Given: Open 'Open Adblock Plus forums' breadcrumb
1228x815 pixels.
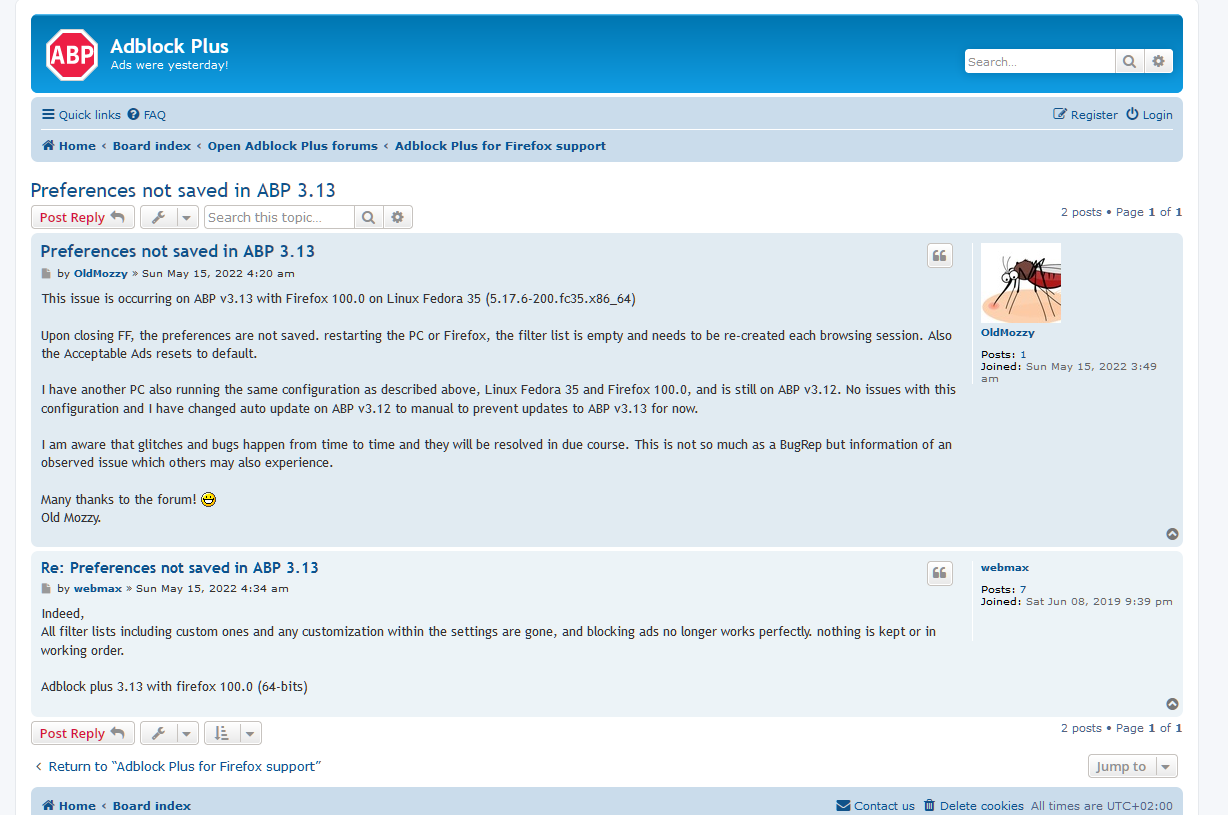Looking at the screenshot, I should point(293,146).
